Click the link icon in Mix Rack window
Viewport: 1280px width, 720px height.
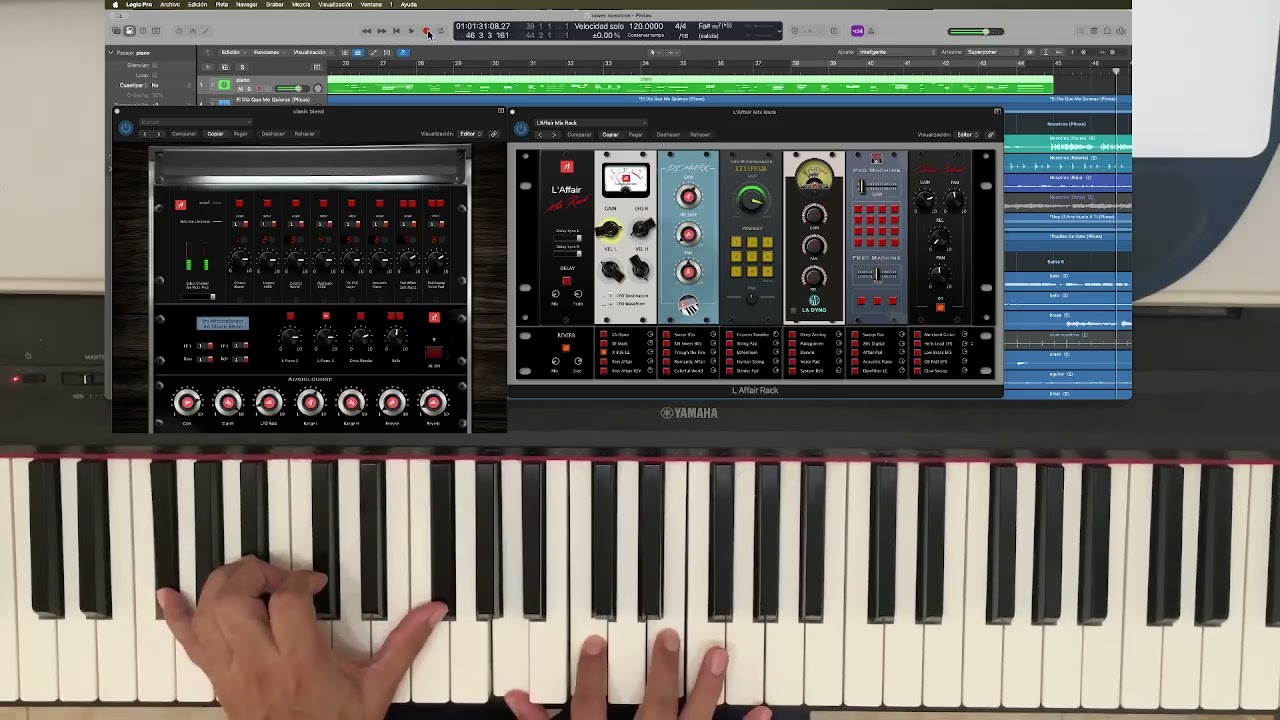[x=991, y=134]
